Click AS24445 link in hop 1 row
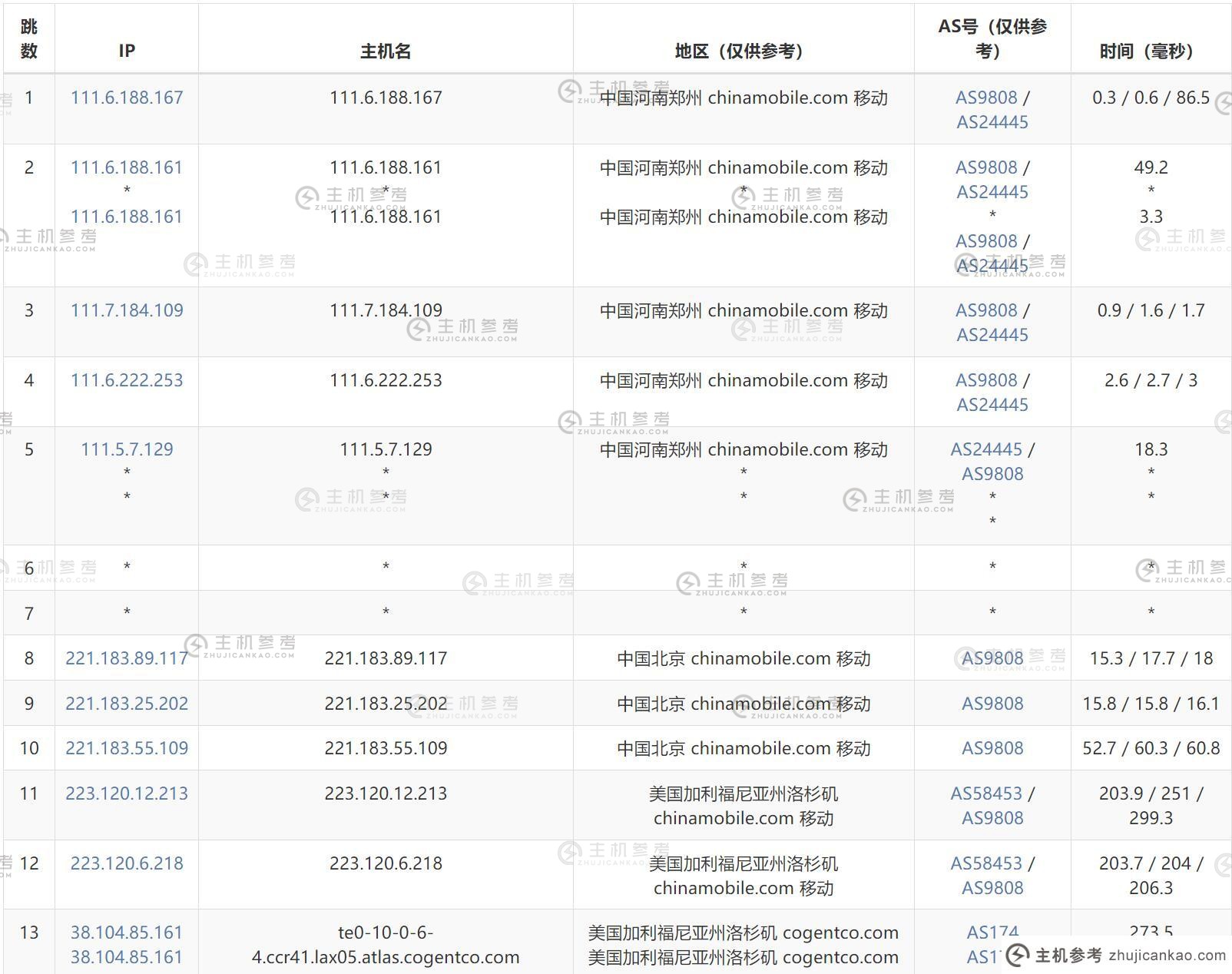Viewport: 1232px width, 974px height. (992, 122)
